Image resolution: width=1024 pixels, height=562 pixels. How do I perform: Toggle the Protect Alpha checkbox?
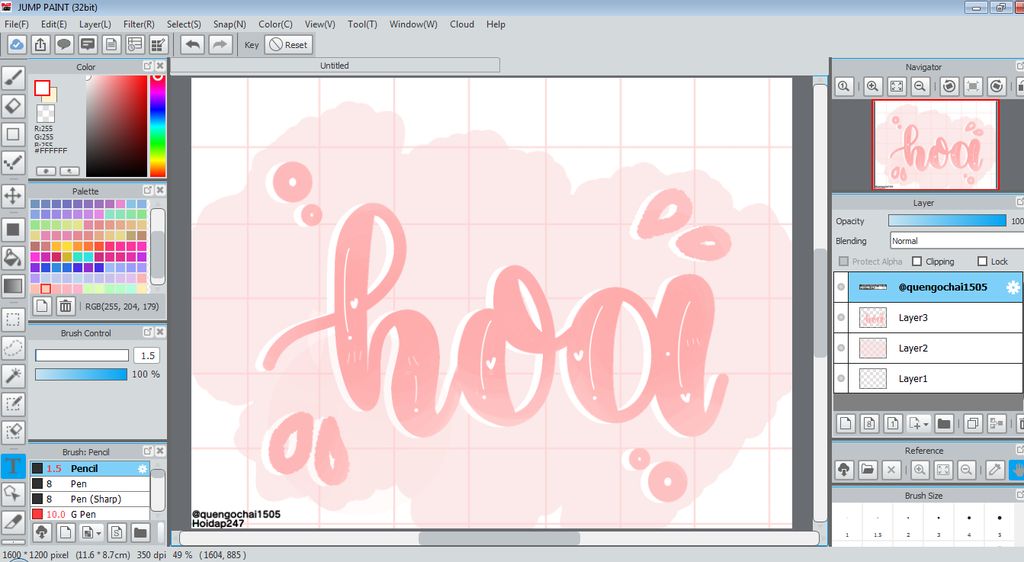[844, 261]
